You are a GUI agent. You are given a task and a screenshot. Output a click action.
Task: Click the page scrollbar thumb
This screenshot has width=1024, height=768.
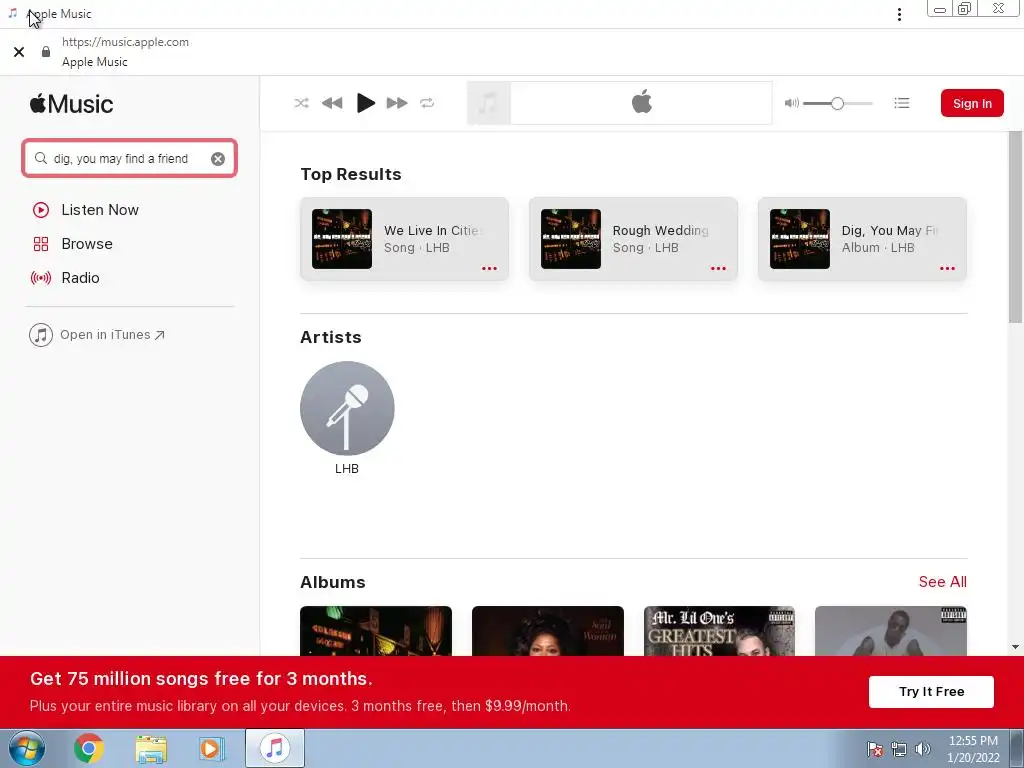[1015, 226]
